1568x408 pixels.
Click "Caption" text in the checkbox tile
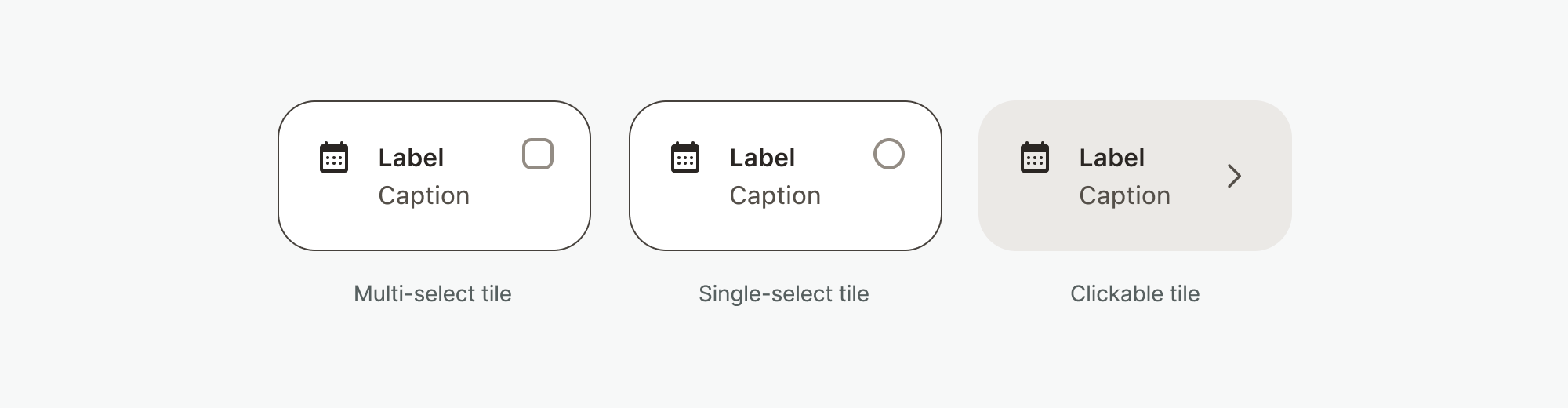pyautogui.click(x=424, y=195)
